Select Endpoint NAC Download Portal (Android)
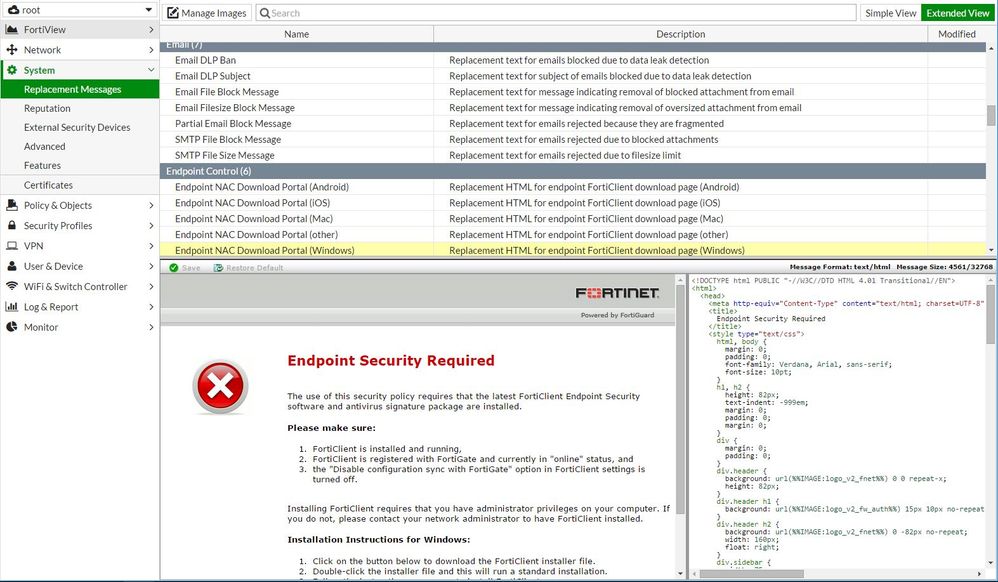The image size is (998, 582). pyautogui.click(x=573, y=187)
